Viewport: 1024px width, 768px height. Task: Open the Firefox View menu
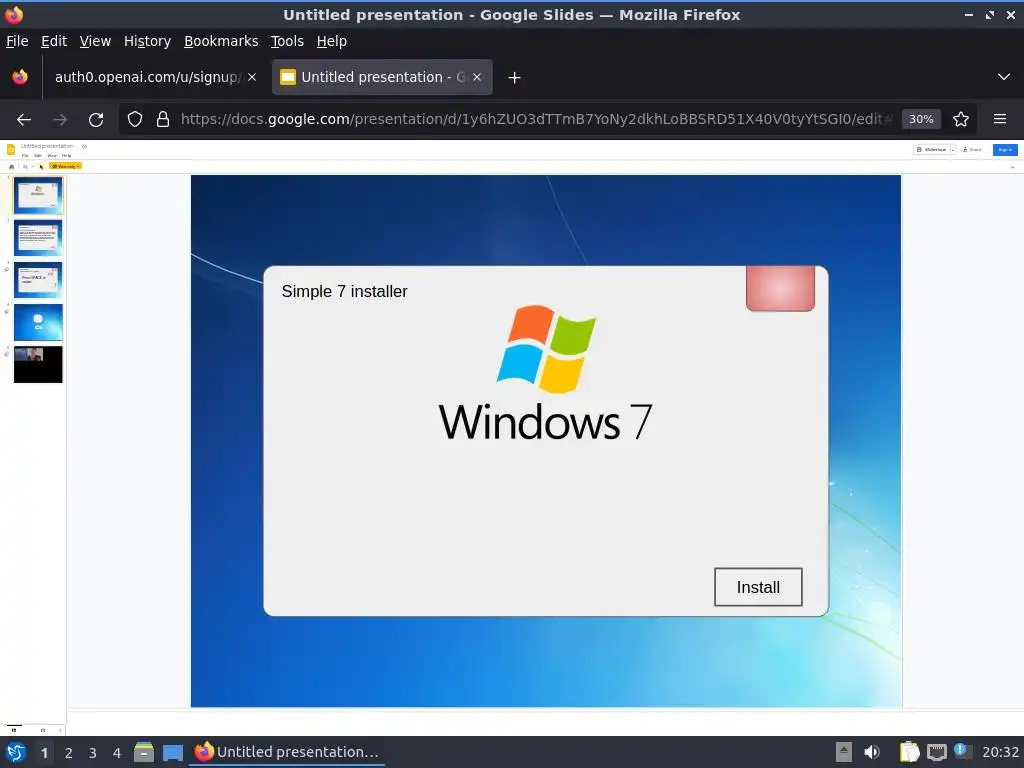tap(95, 41)
